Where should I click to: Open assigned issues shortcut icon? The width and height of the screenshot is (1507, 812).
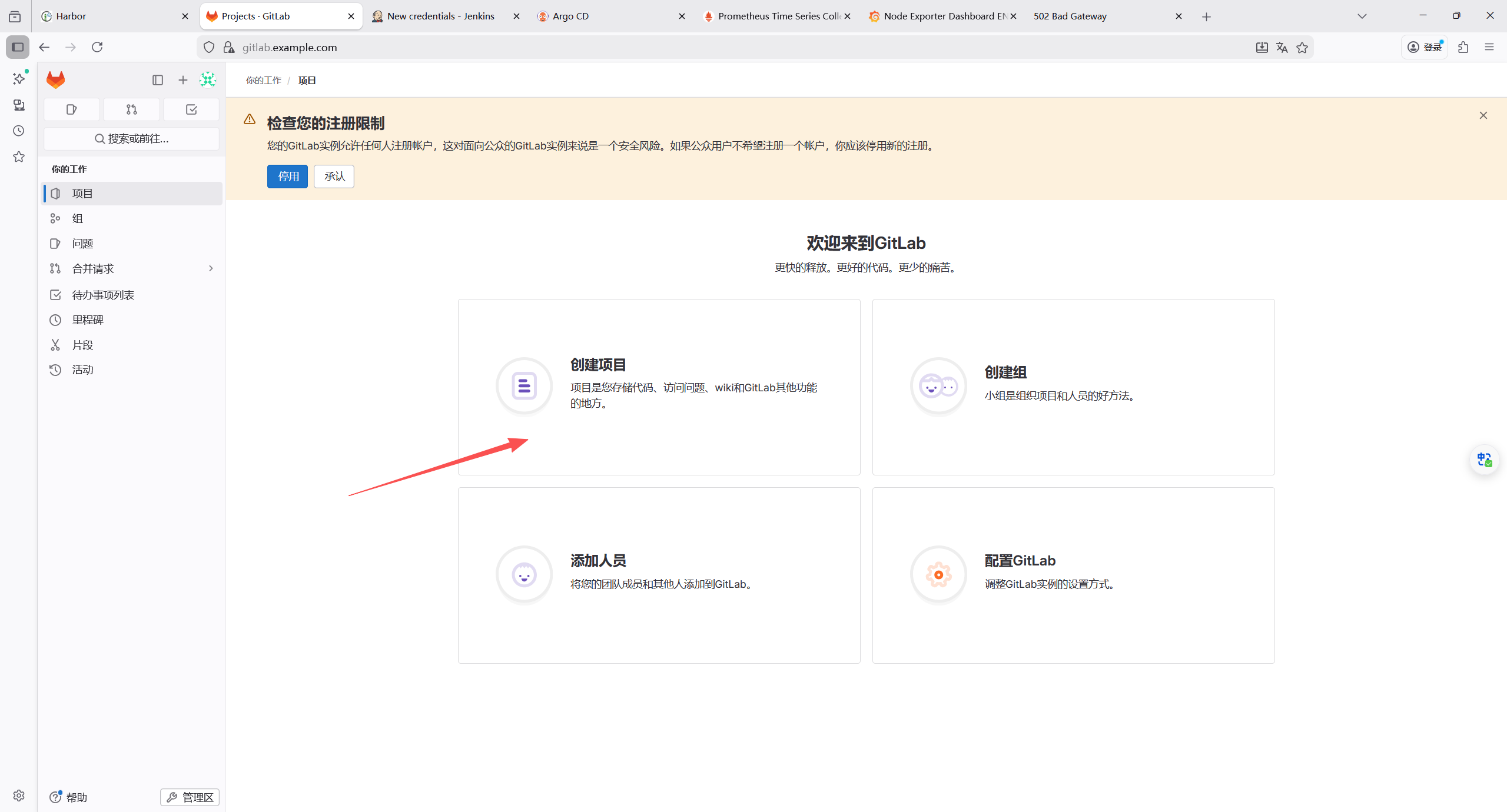72,109
